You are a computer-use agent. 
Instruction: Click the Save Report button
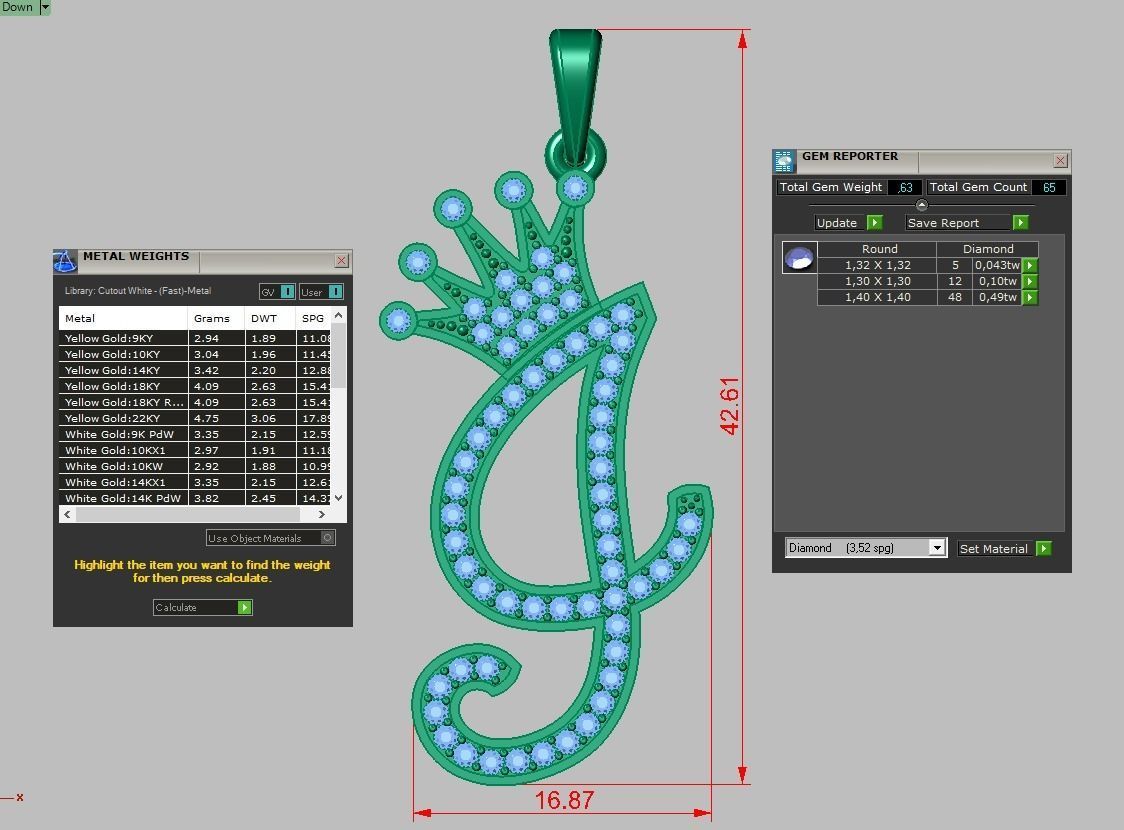tap(958, 223)
